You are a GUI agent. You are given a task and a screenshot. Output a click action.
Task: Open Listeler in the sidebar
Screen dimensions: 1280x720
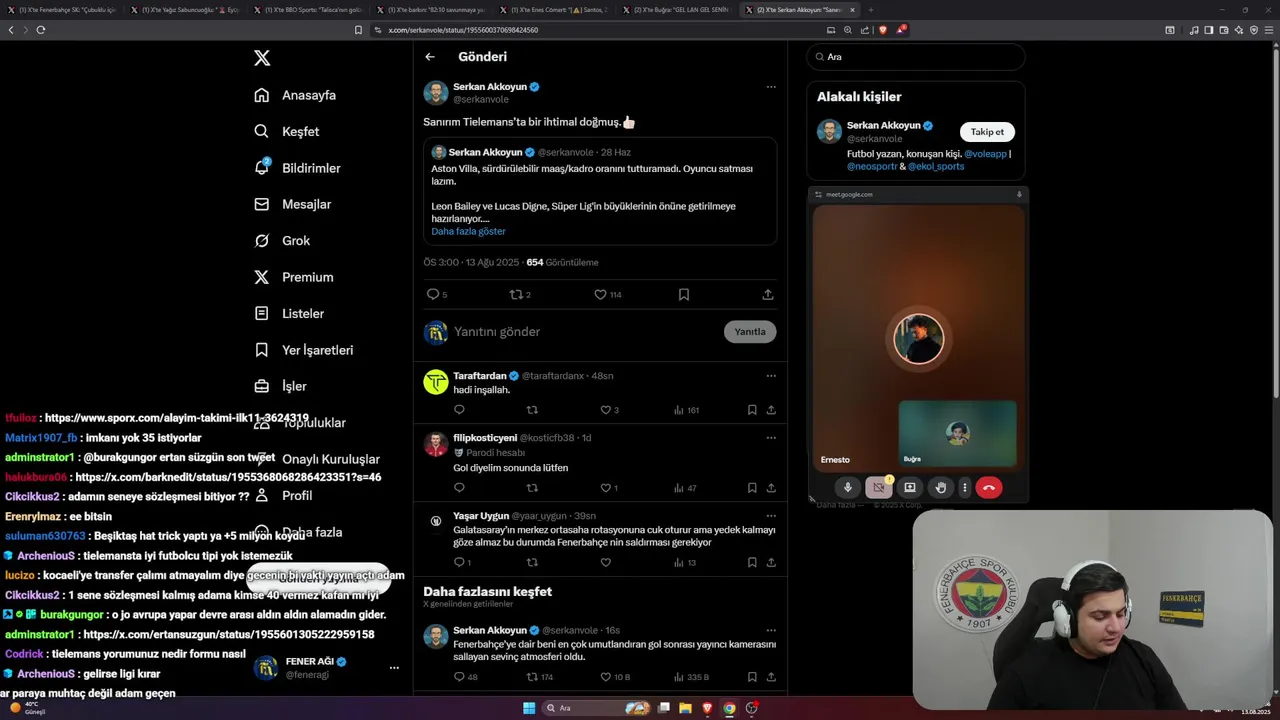289,313
